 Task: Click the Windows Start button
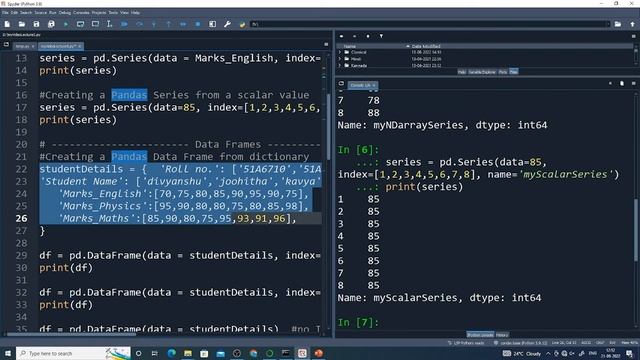pyautogui.click(x=8, y=353)
